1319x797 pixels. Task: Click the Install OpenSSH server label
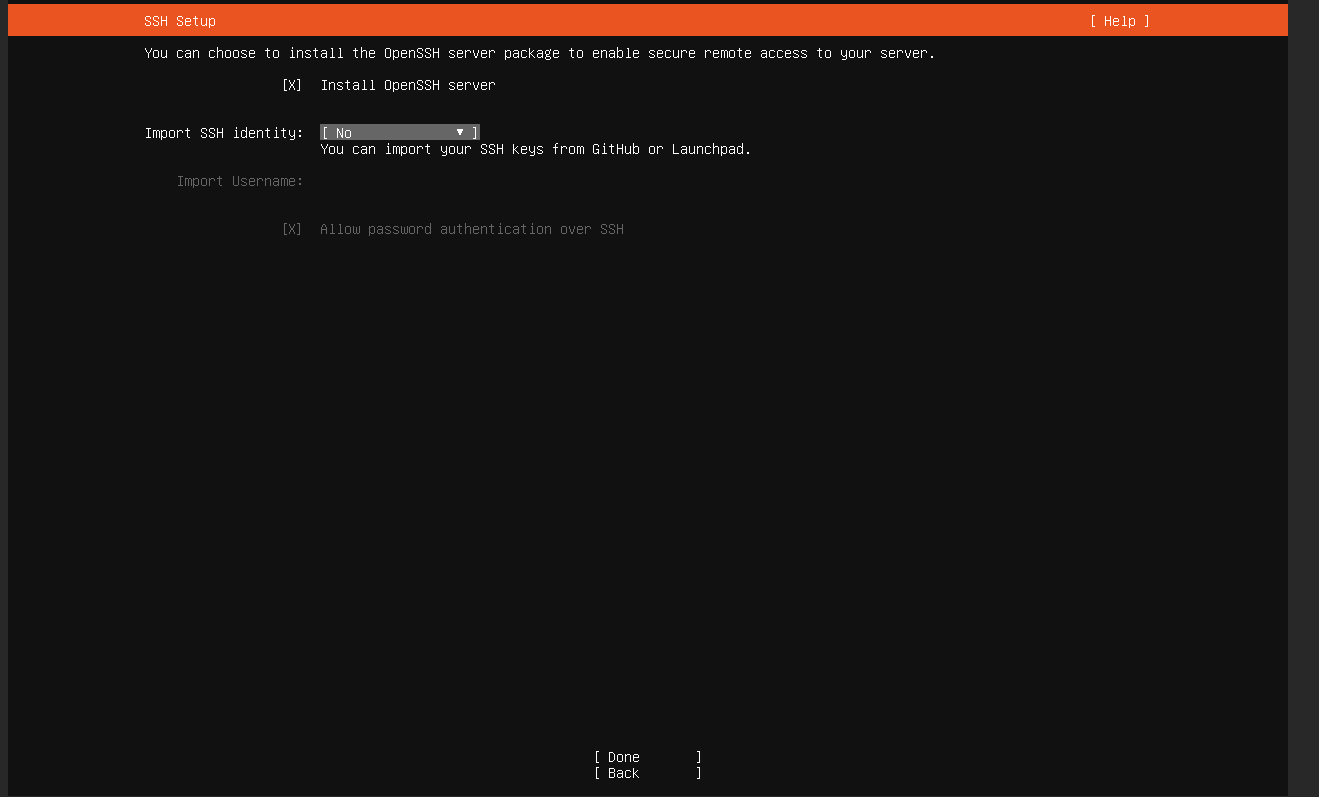point(408,85)
